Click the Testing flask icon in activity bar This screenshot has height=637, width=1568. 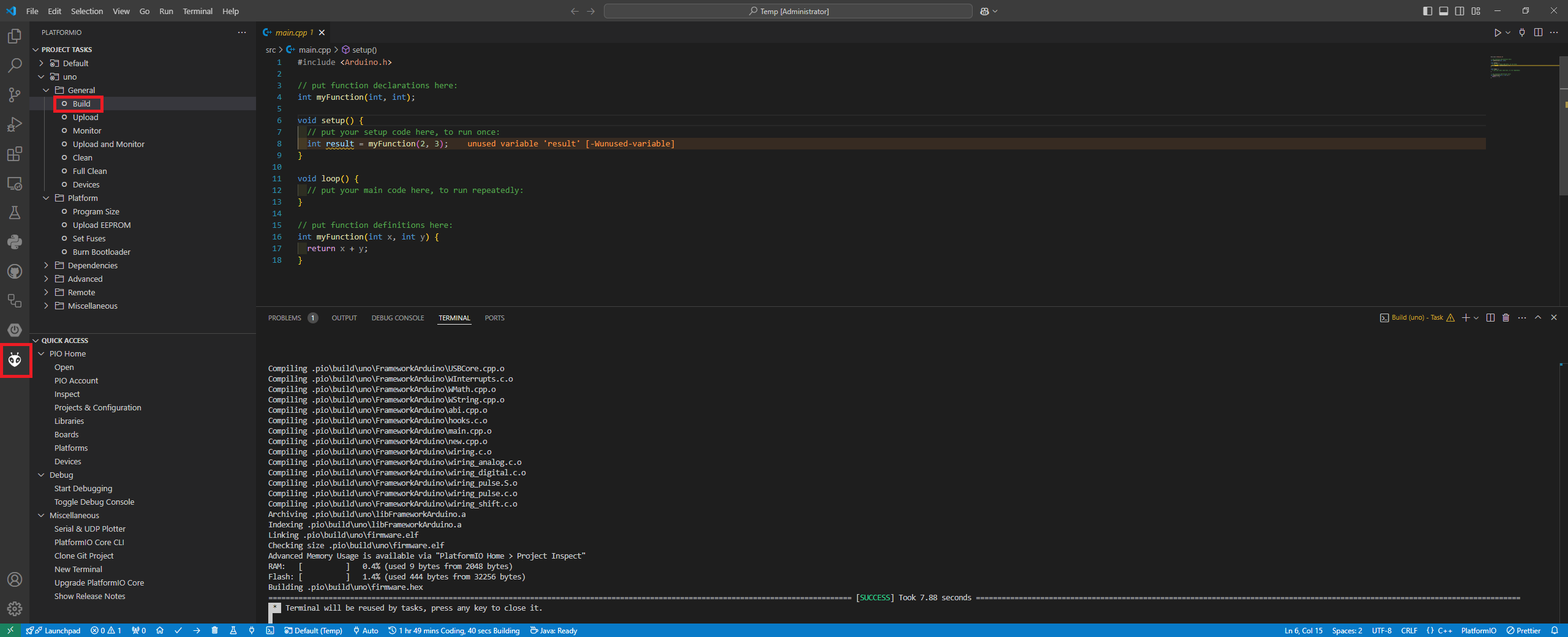pyautogui.click(x=15, y=213)
